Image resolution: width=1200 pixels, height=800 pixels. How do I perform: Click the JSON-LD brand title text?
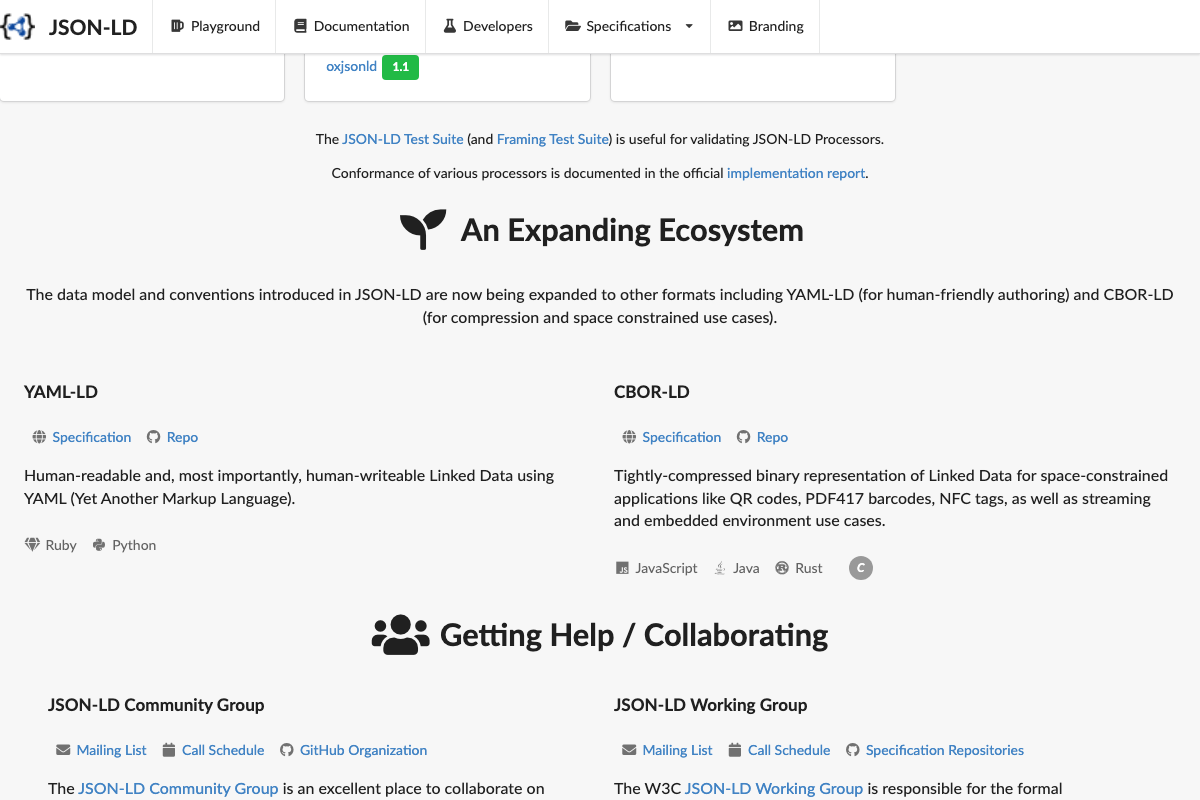93,27
